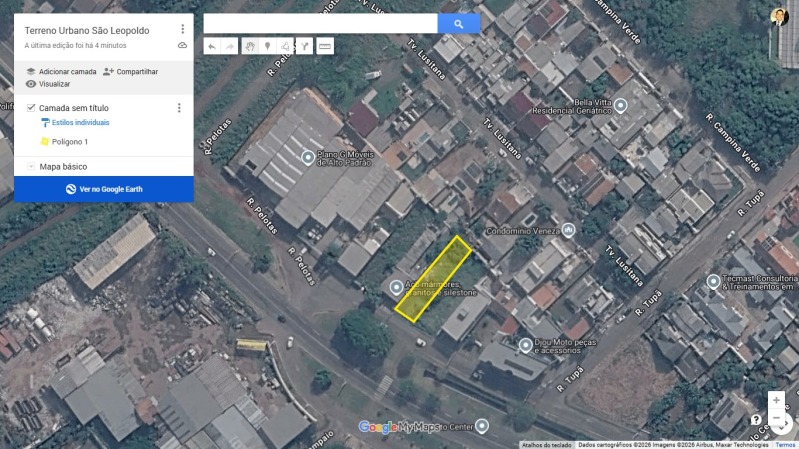Click the Visualizar eye icon
Viewport: 799px width, 449px height.
pyautogui.click(x=31, y=84)
